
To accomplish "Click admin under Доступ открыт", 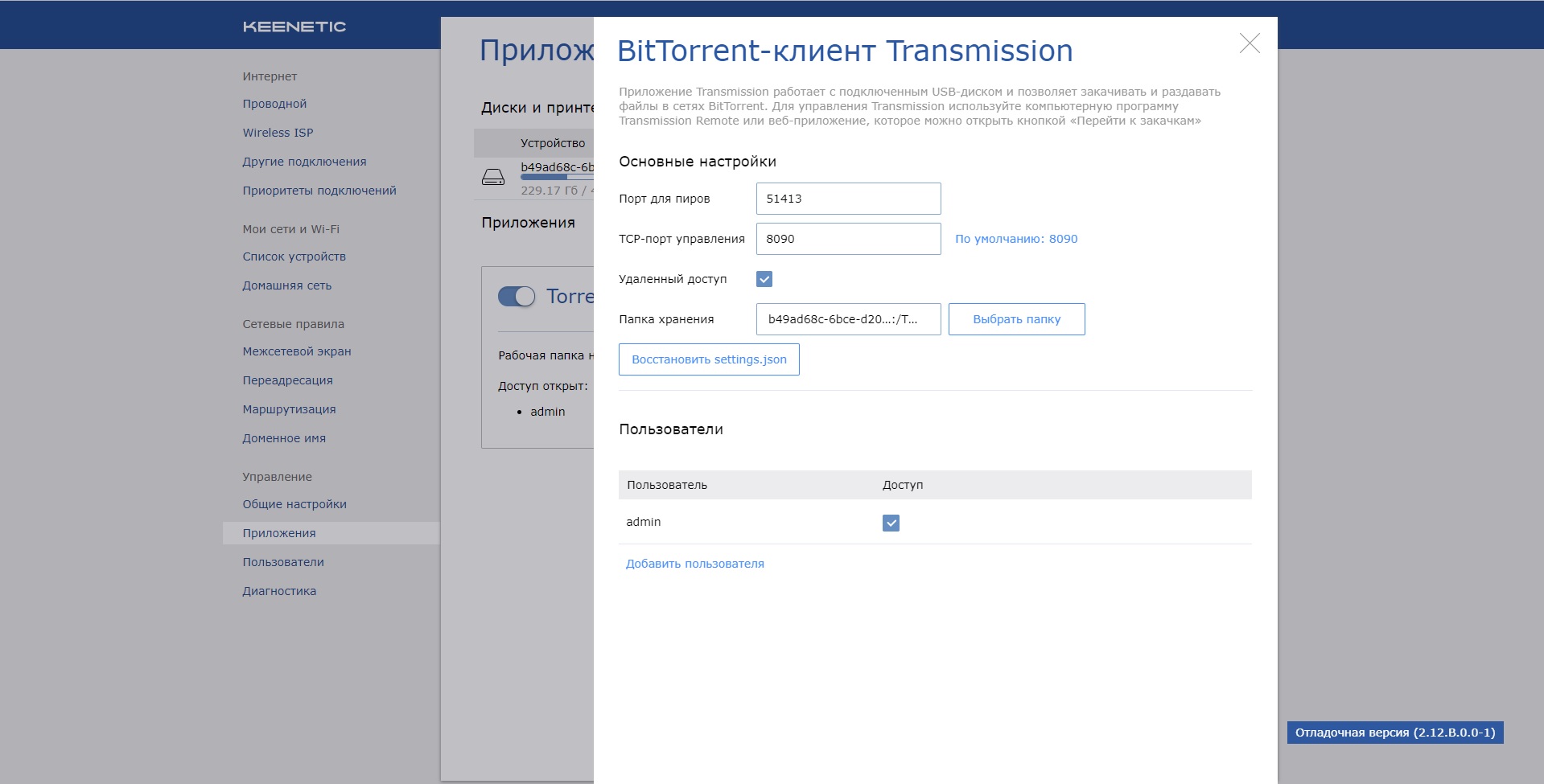I will point(548,412).
